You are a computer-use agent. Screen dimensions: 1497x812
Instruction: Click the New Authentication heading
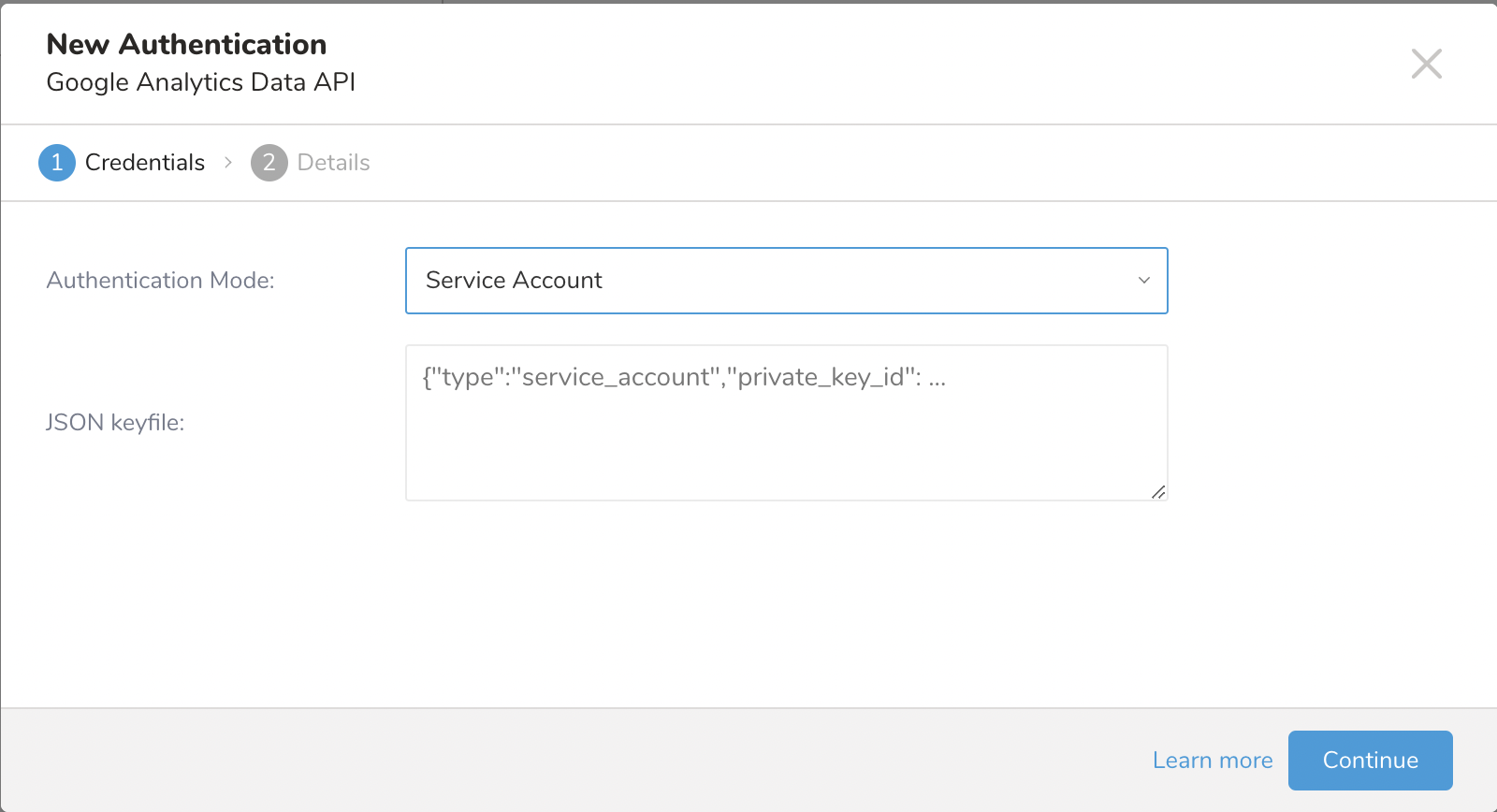(x=186, y=44)
